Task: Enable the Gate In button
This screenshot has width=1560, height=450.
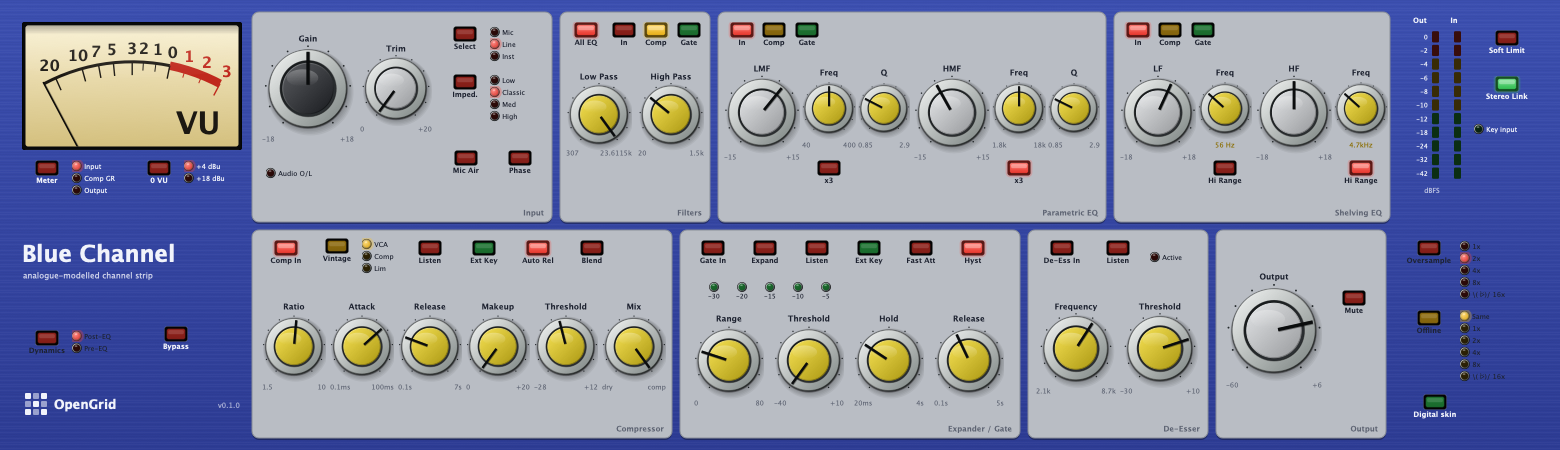Action: pos(713,248)
